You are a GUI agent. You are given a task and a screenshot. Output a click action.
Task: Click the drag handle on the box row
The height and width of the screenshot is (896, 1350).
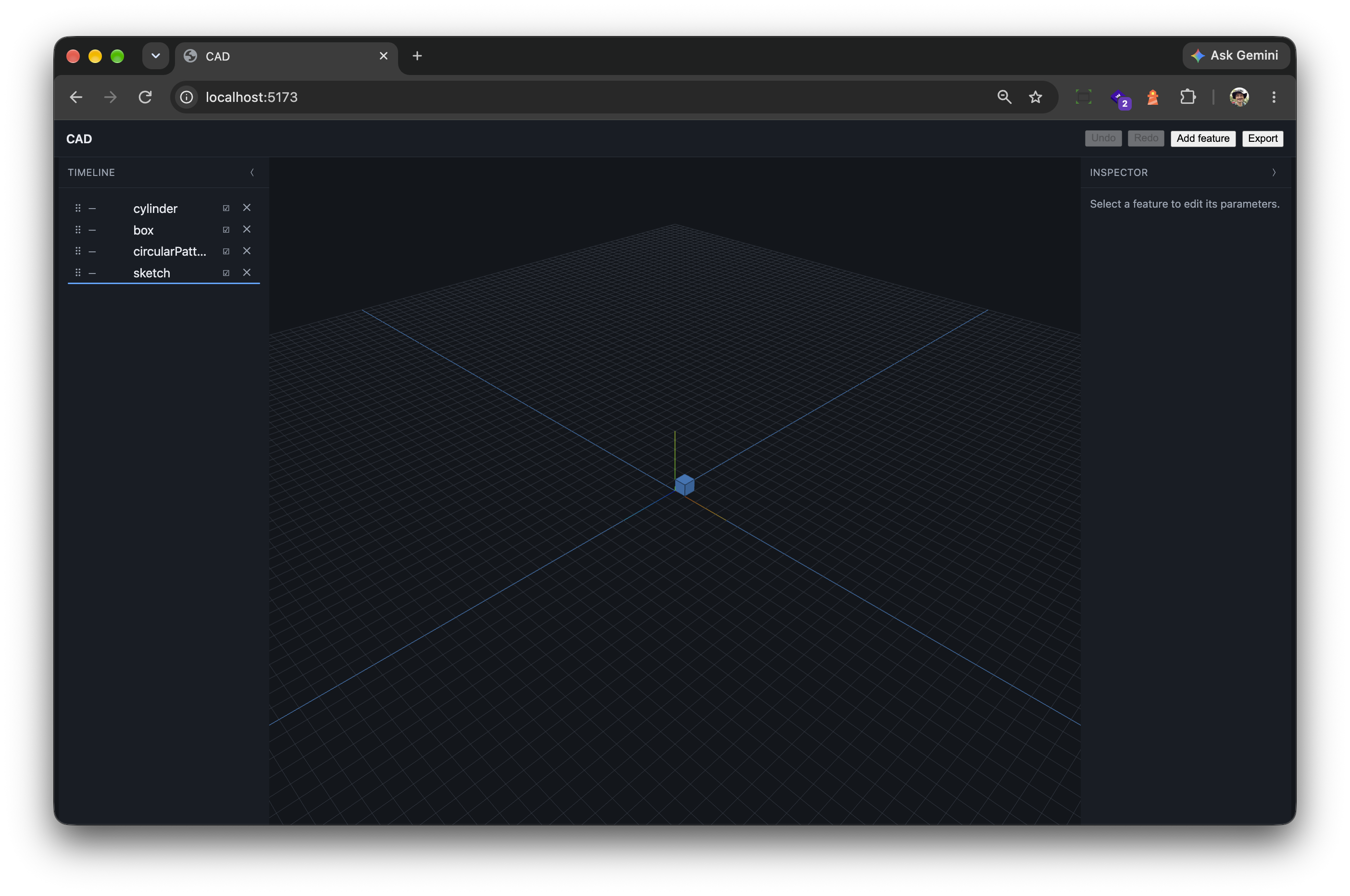(78, 230)
